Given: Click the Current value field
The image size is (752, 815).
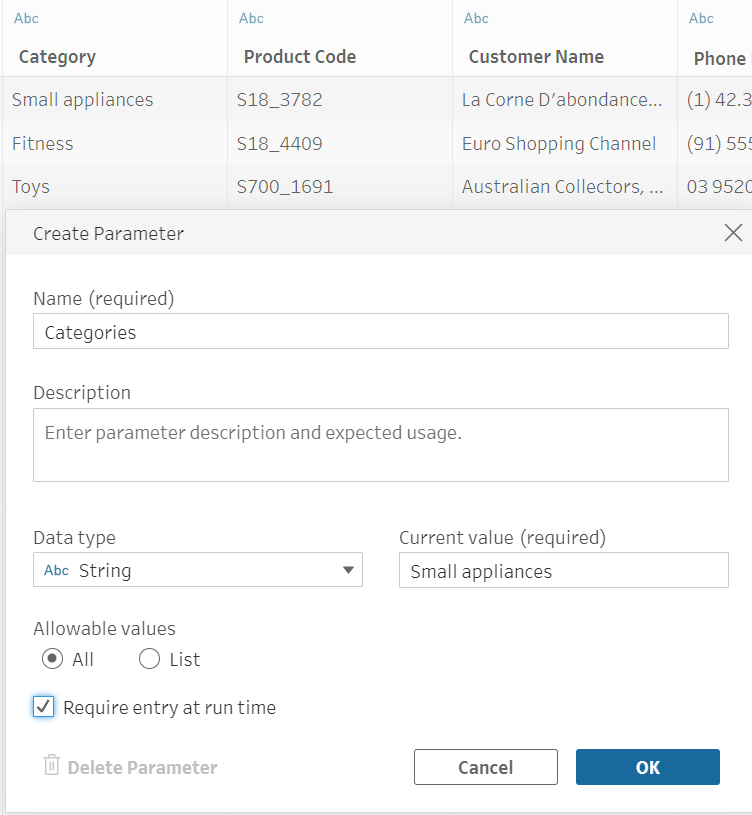Looking at the screenshot, I should (x=563, y=571).
